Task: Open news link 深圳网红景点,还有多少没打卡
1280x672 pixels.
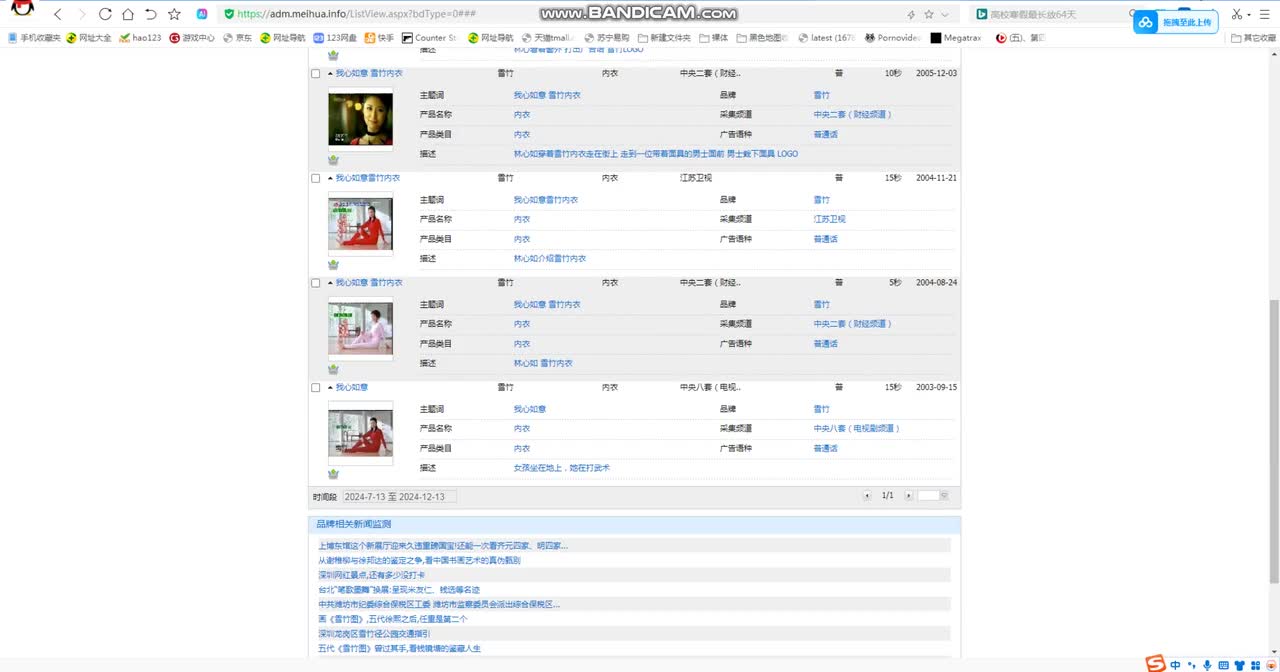Action: tap(372, 575)
